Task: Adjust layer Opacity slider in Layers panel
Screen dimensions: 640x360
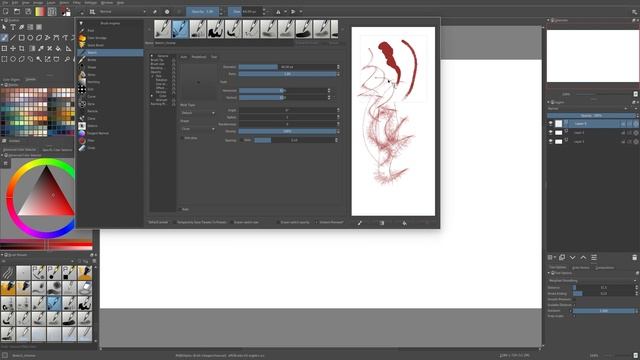Action: click(x=591, y=116)
